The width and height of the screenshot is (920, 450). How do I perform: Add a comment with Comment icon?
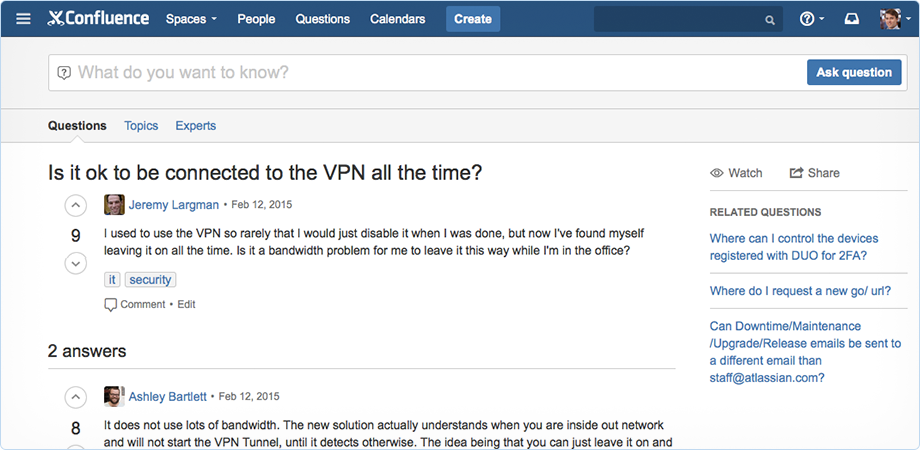pos(135,304)
